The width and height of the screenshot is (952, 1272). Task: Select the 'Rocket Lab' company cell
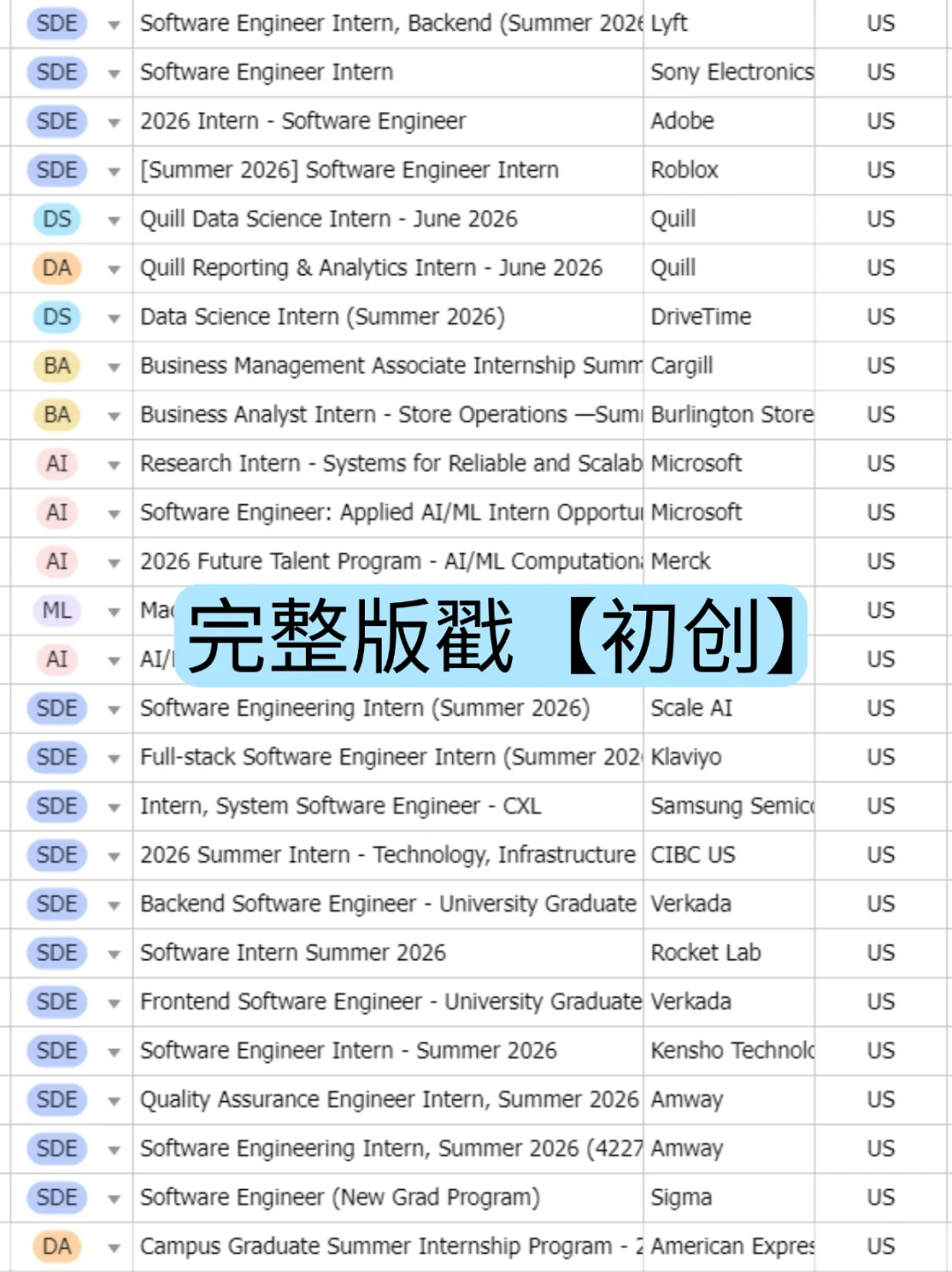click(x=729, y=953)
